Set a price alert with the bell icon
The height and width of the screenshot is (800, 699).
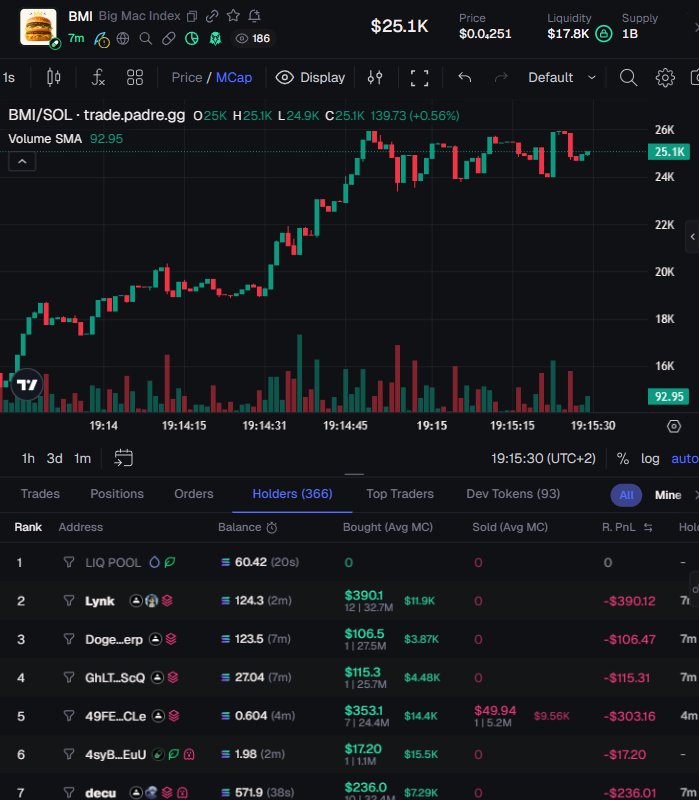(254, 16)
